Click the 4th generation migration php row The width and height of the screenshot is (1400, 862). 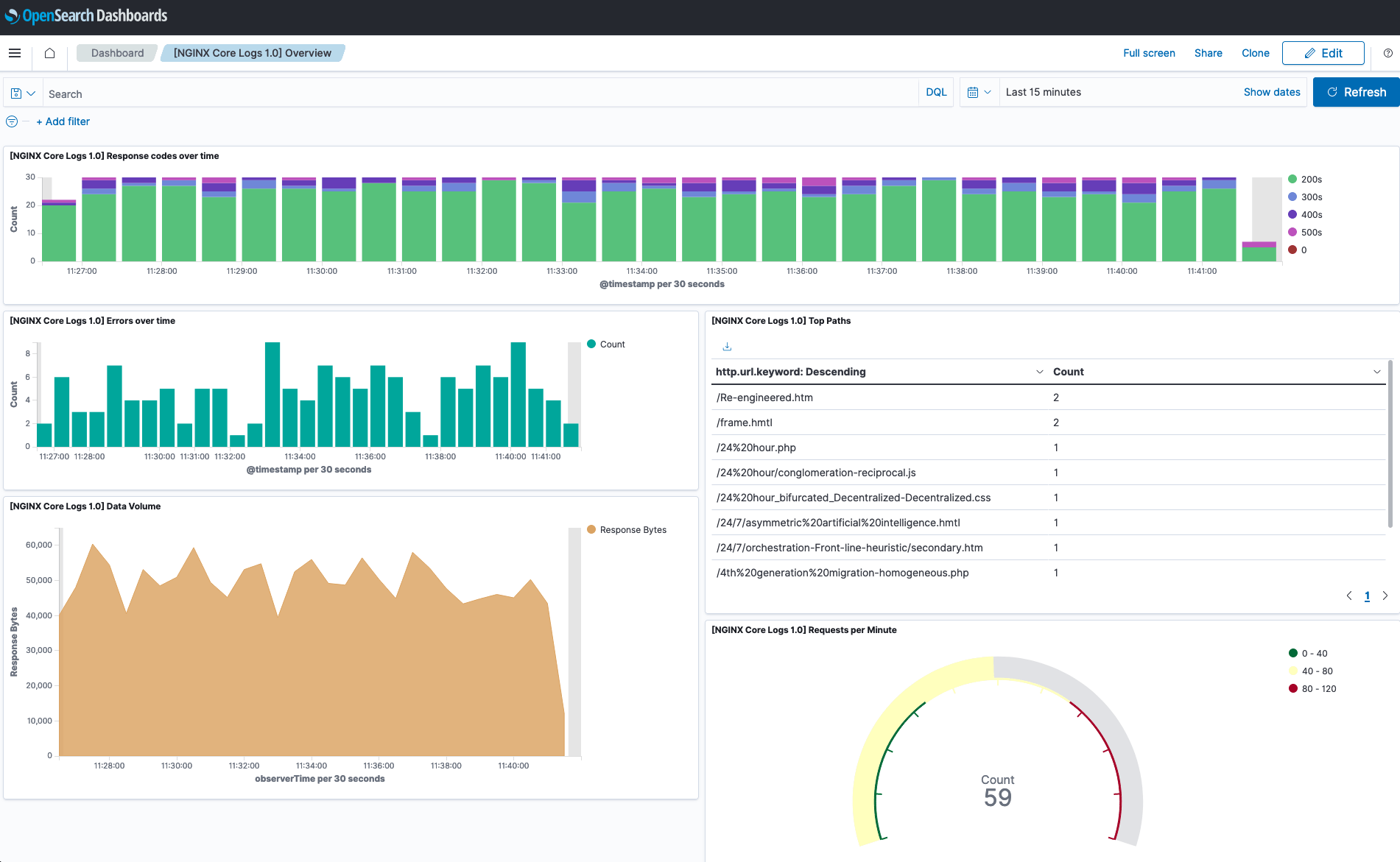1049,573
